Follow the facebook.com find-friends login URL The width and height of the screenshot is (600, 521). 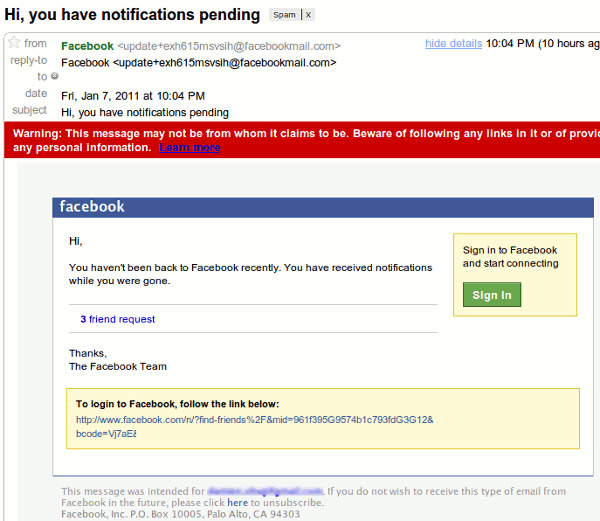point(254,419)
